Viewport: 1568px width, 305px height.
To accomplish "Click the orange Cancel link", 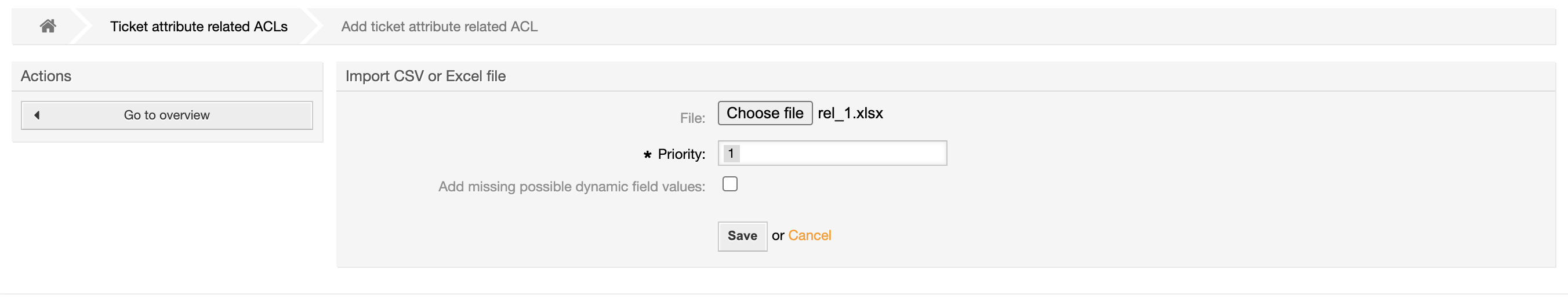I will coord(809,235).
